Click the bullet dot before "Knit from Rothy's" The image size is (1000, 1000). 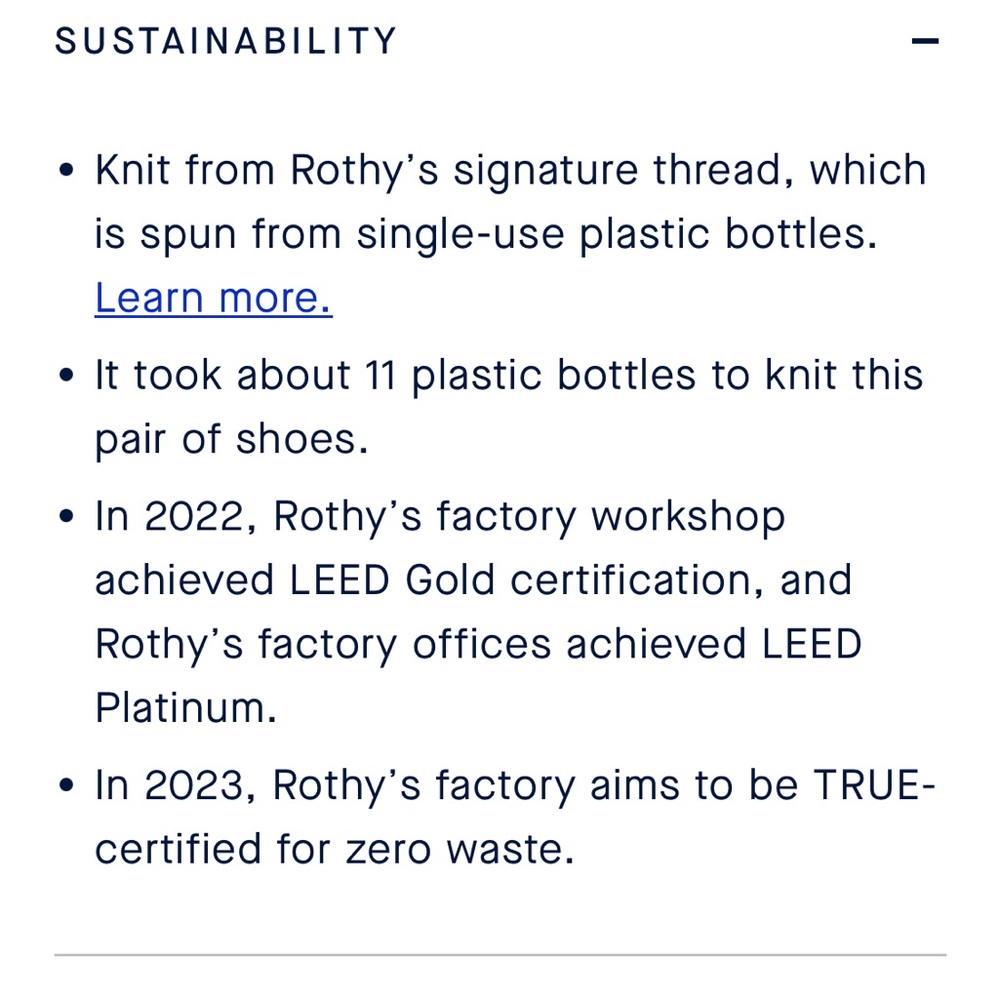(x=67, y=171)
